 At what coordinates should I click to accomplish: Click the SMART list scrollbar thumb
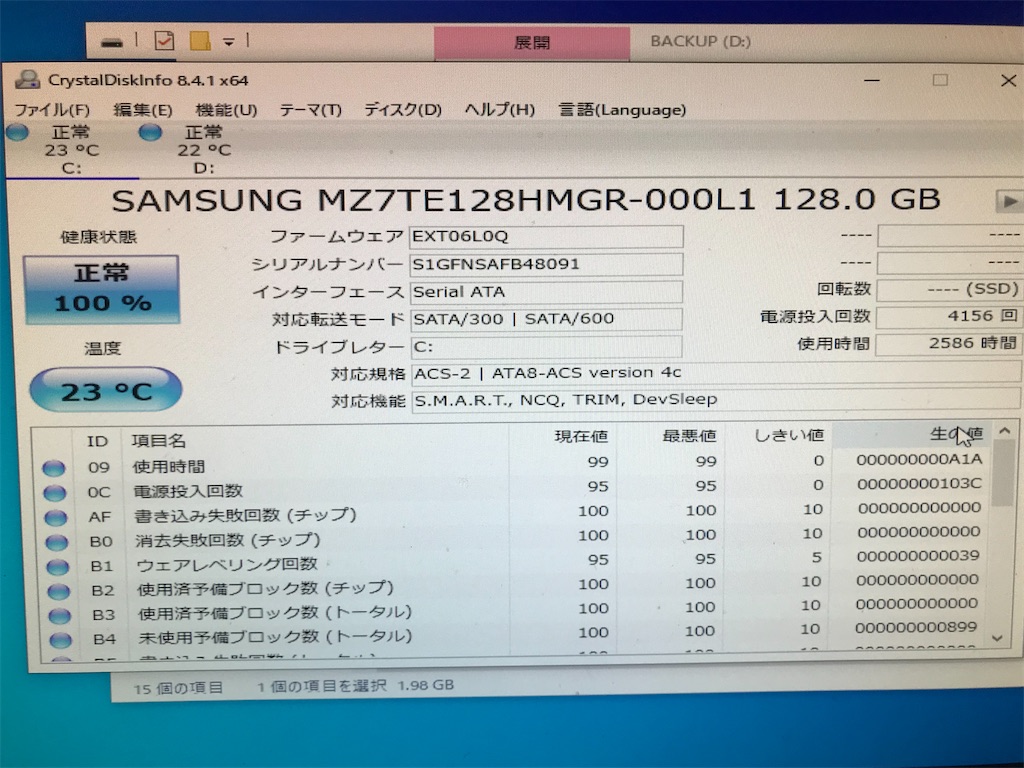1004,473
